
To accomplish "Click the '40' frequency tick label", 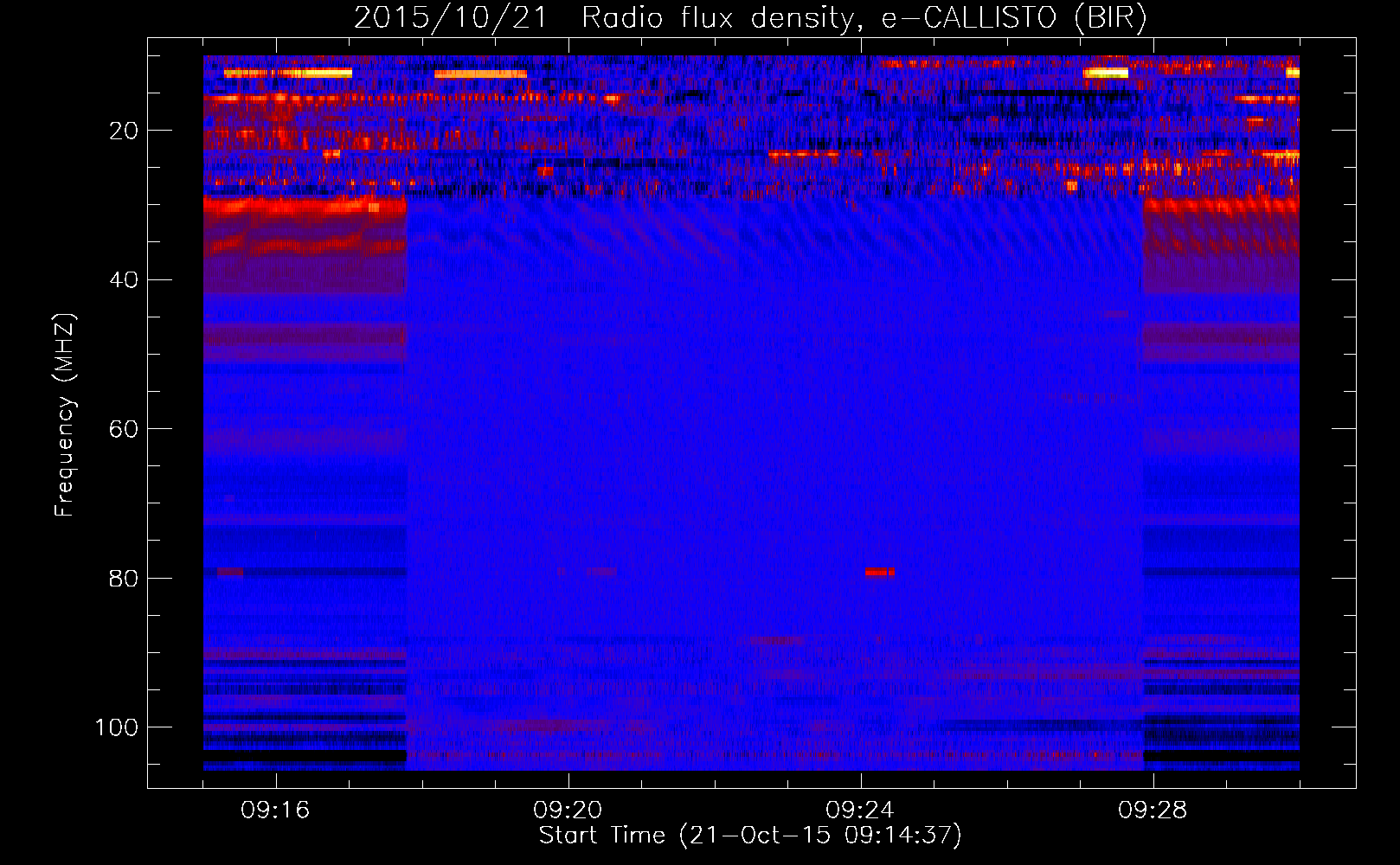I will (124, 280).
